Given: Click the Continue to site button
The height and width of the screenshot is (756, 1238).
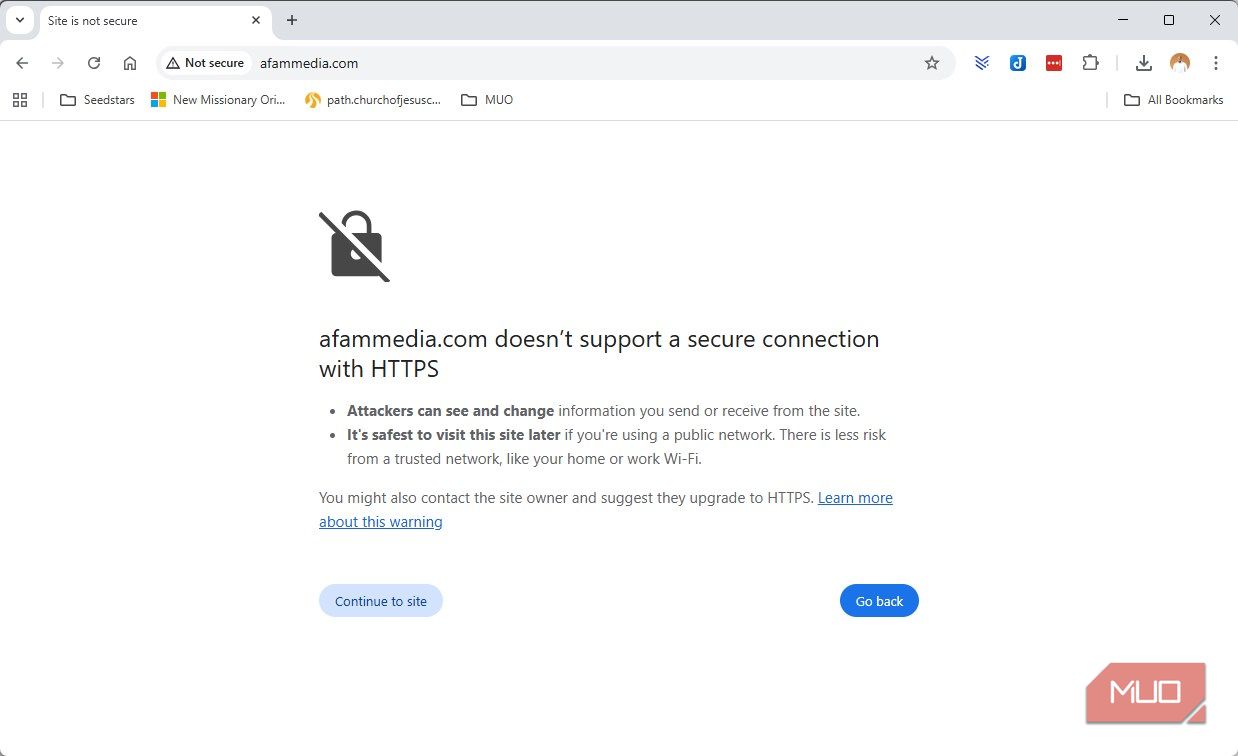Looking at the screenshot, I should point(381,601).
